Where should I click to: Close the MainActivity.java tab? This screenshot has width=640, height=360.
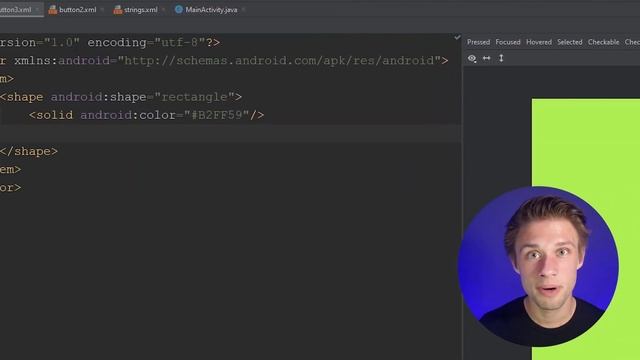[x=243, y=10]
